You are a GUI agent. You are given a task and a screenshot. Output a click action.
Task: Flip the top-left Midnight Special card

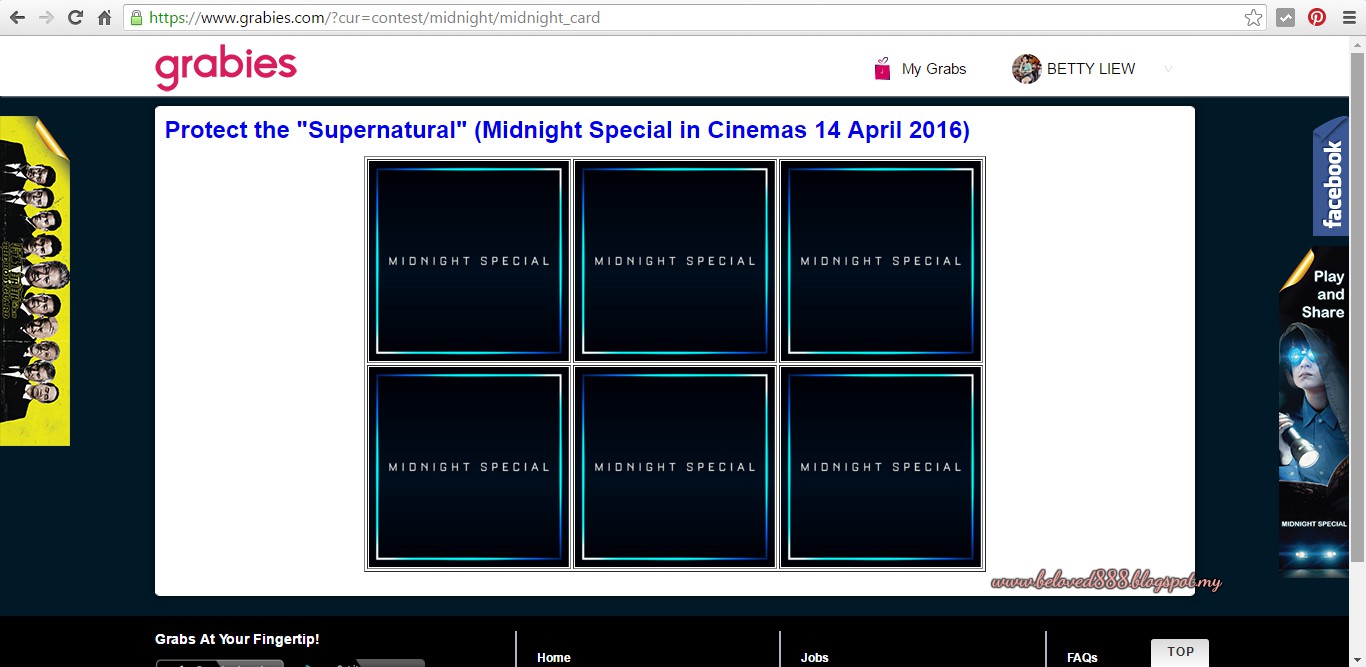(469, 261)
